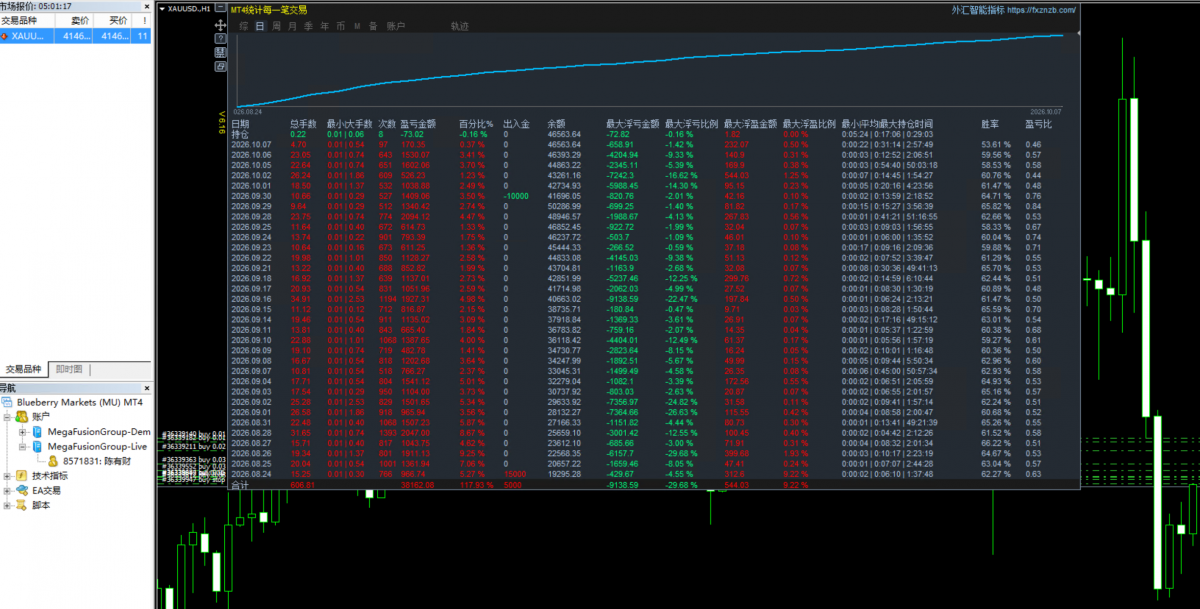Click the move-panel cross arrow icon
Viewport: 1200px width, 609px height.
pyautogui.click(x=220, y=25)
